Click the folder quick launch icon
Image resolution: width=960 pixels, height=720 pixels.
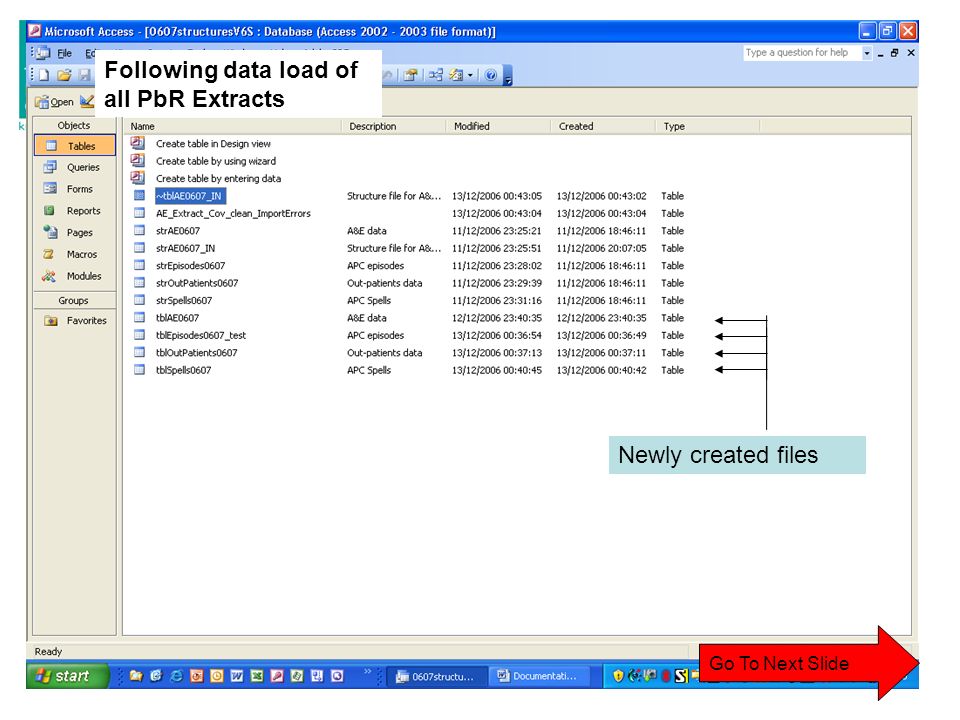(x=136, y=676)
